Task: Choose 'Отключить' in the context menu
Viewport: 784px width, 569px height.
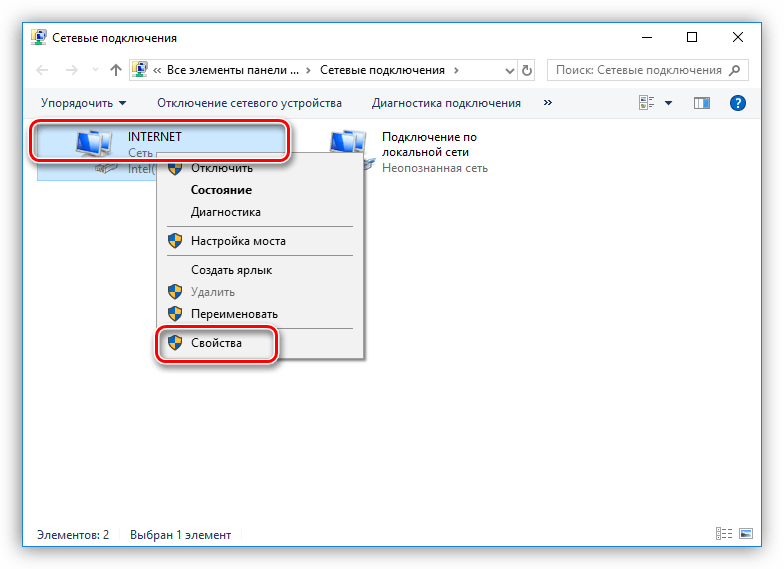Action: tap(260, 168)
